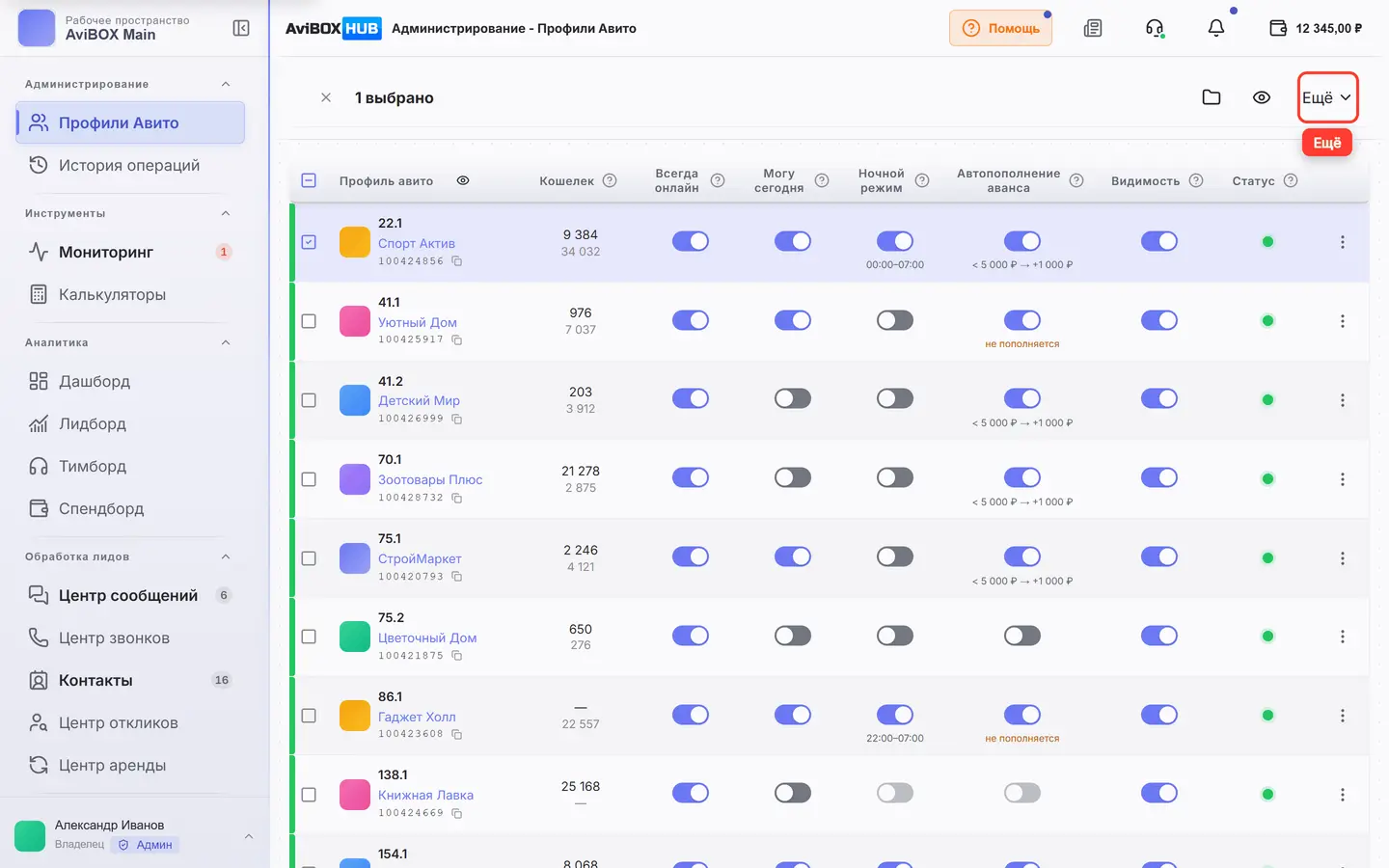
Task: Enable Могу сегодня for Детский Мир
Action: [793, 398]
